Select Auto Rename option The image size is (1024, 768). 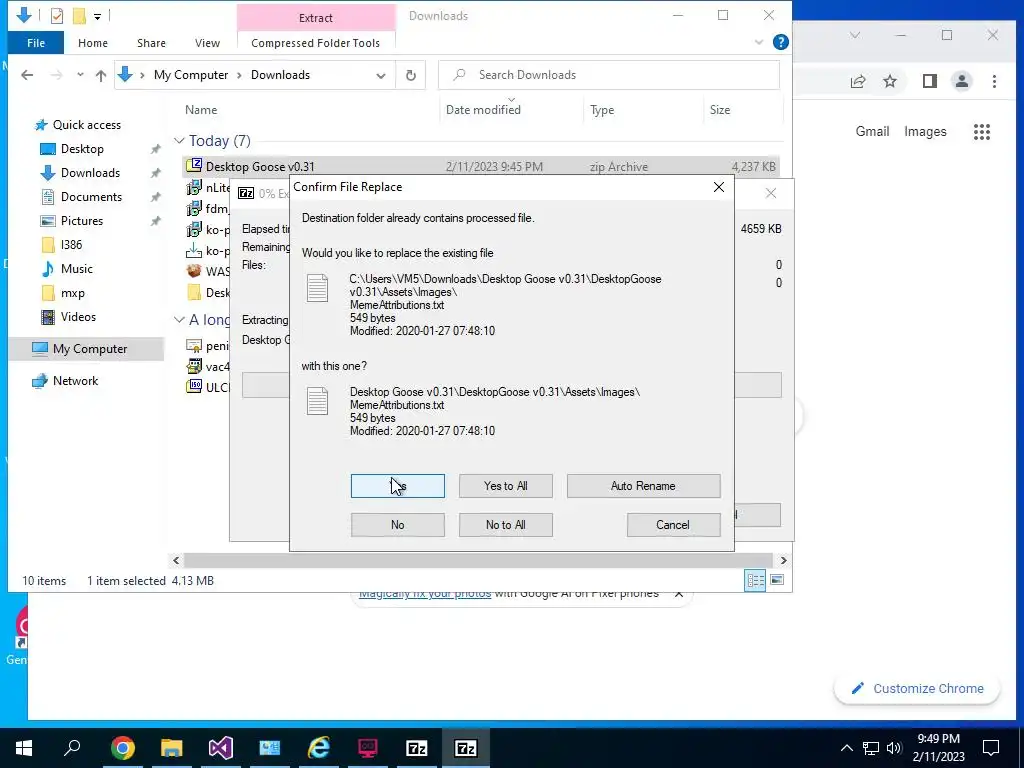643,486
